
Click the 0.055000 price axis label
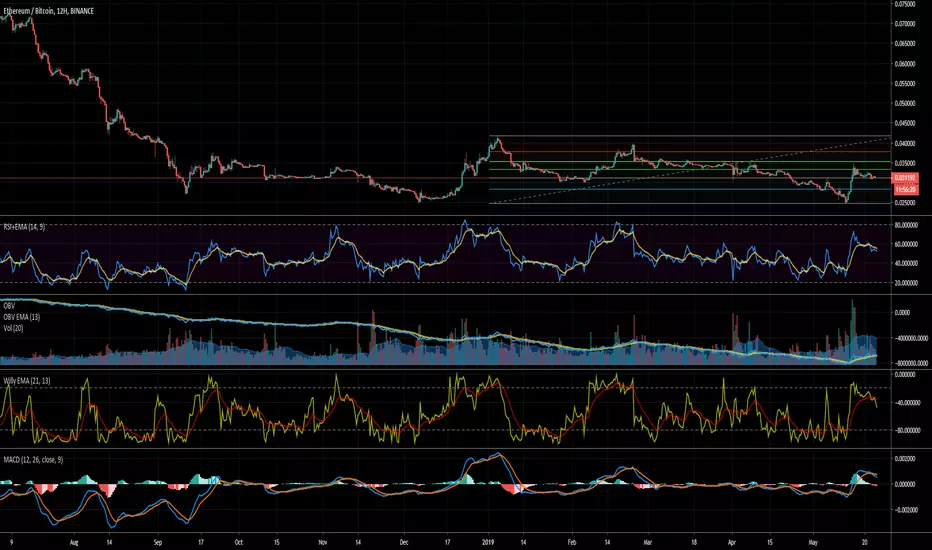[x=904, y=84]
